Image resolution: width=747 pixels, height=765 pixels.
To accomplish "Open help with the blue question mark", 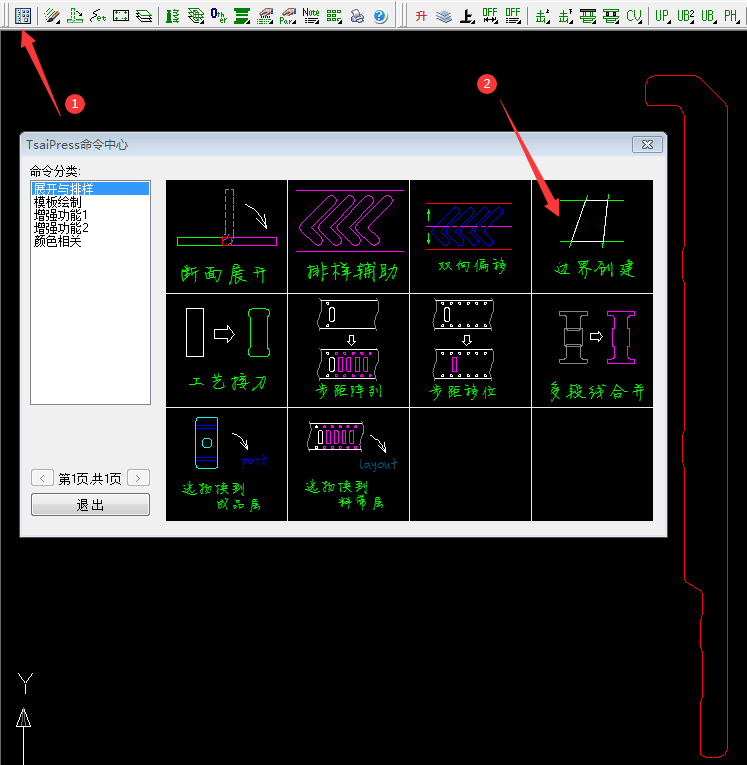I will 380,16.
